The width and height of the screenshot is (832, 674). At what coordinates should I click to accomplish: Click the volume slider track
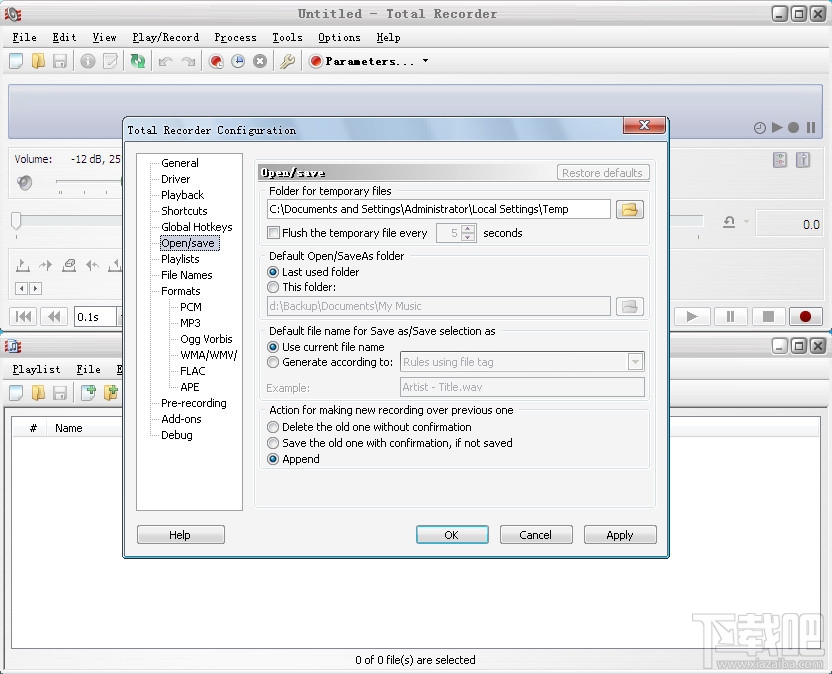coord(89,182)
